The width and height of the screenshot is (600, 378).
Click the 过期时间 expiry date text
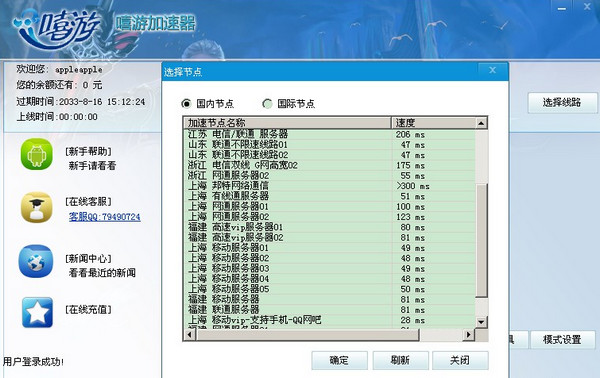(x=81, y=102)
